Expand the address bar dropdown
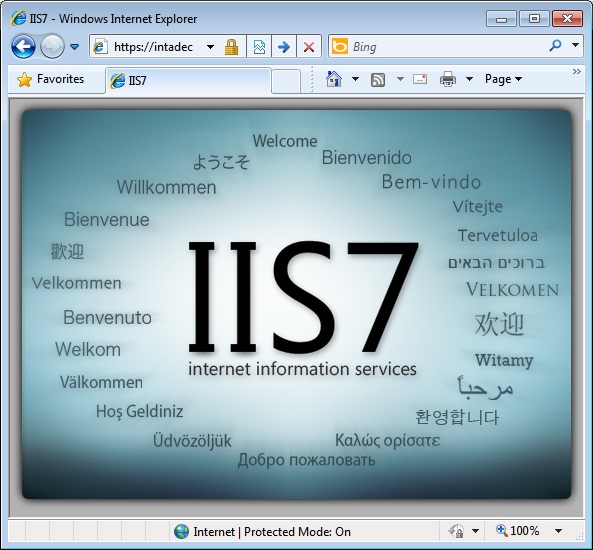This screenshot has width=593, height=550. tap(210, 47)
